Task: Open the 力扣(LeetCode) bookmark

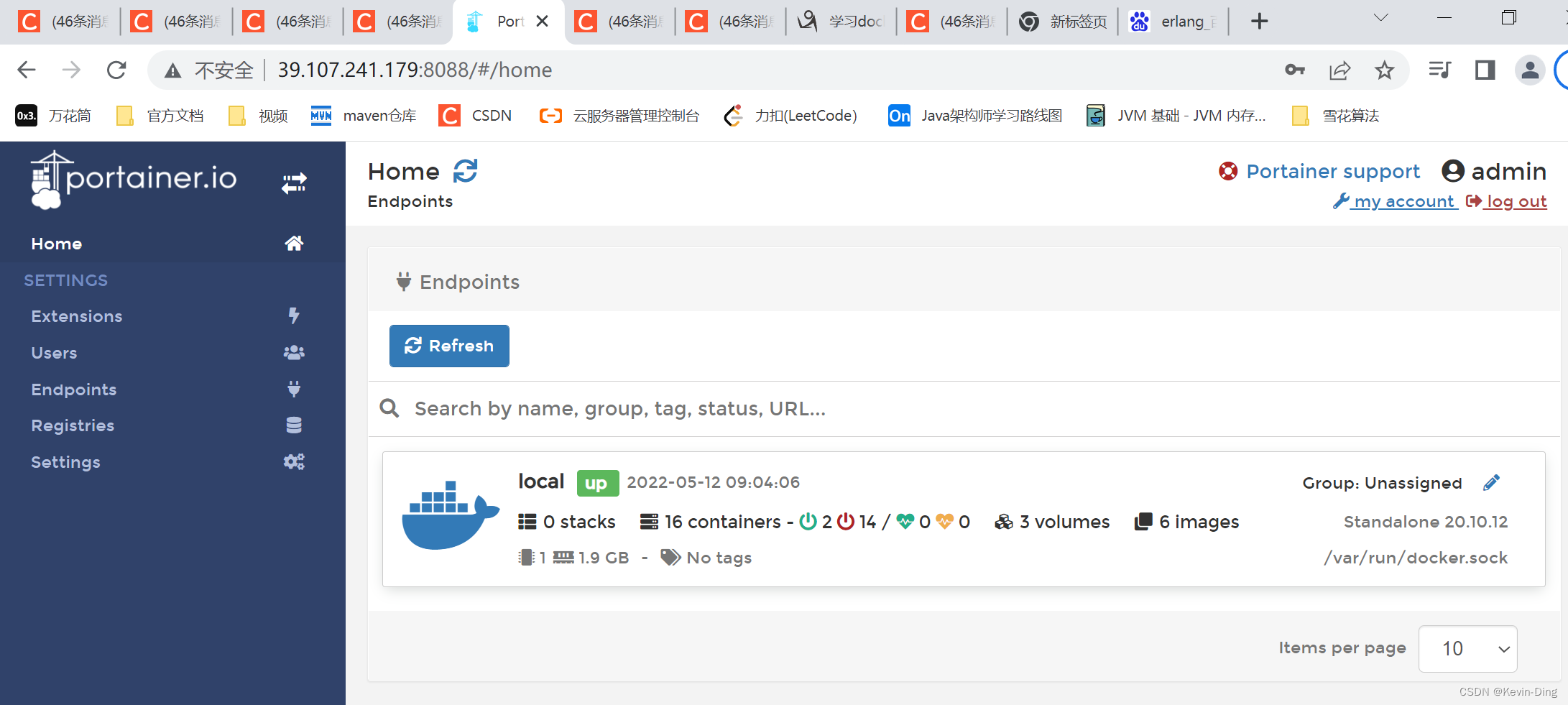Action: [790, 116]
